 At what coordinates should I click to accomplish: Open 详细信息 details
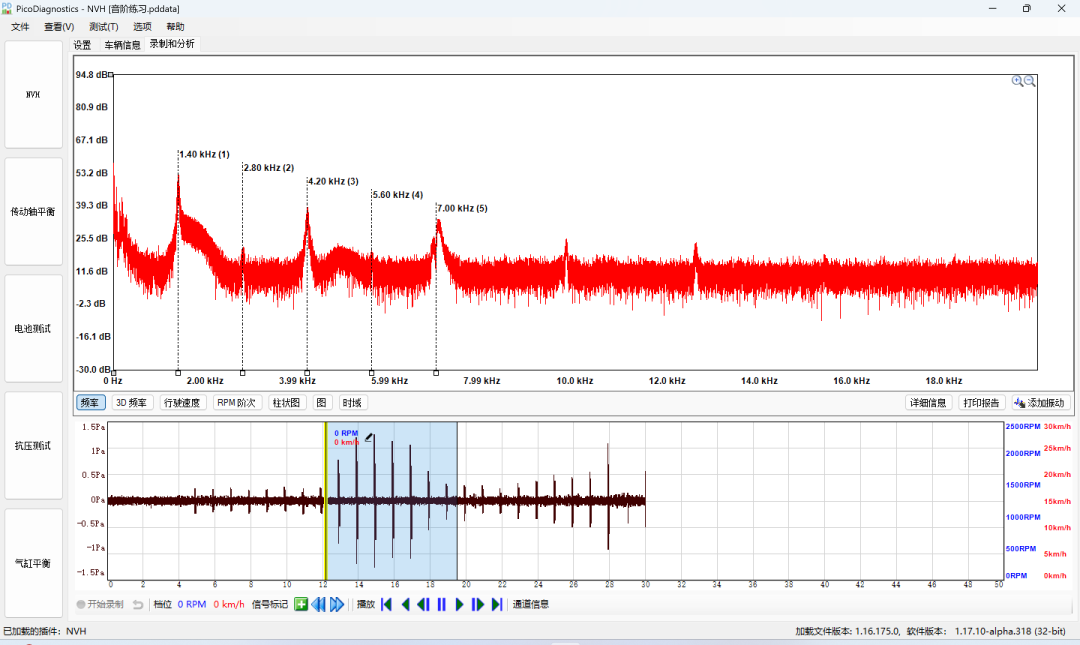pyautogui.click(x=928, y=402)
